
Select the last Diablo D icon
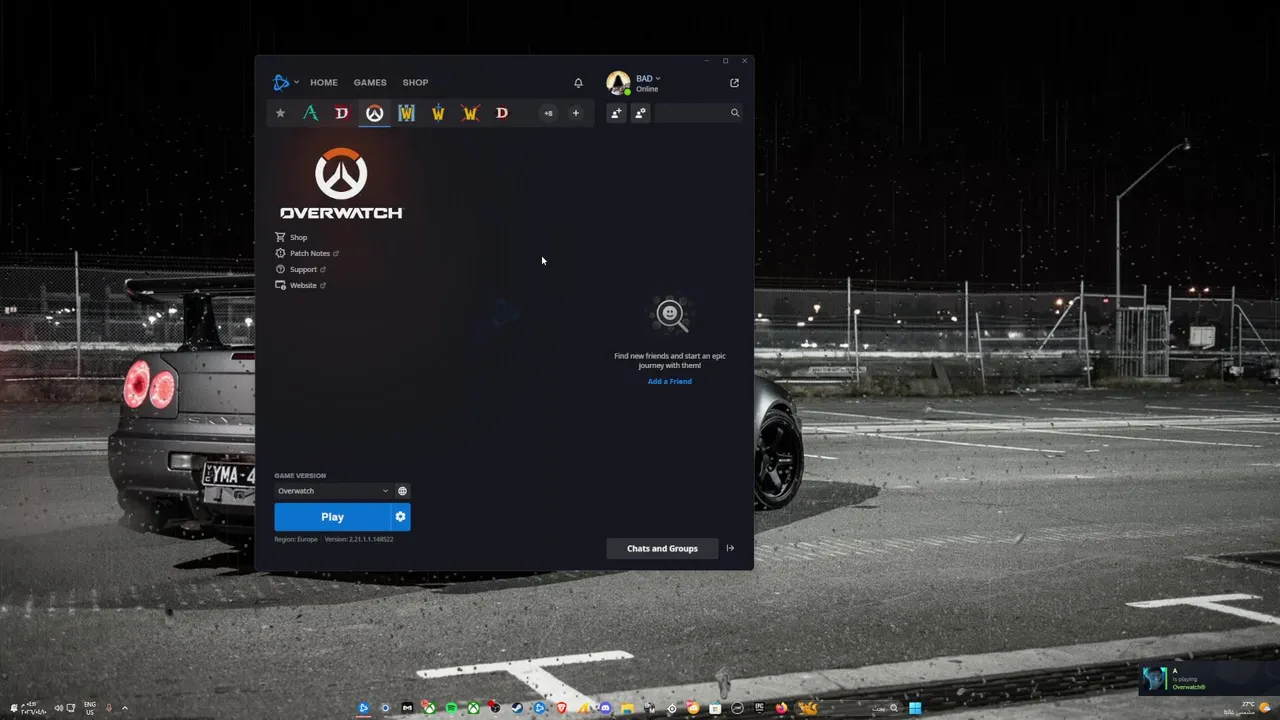(x=502, y=113)
